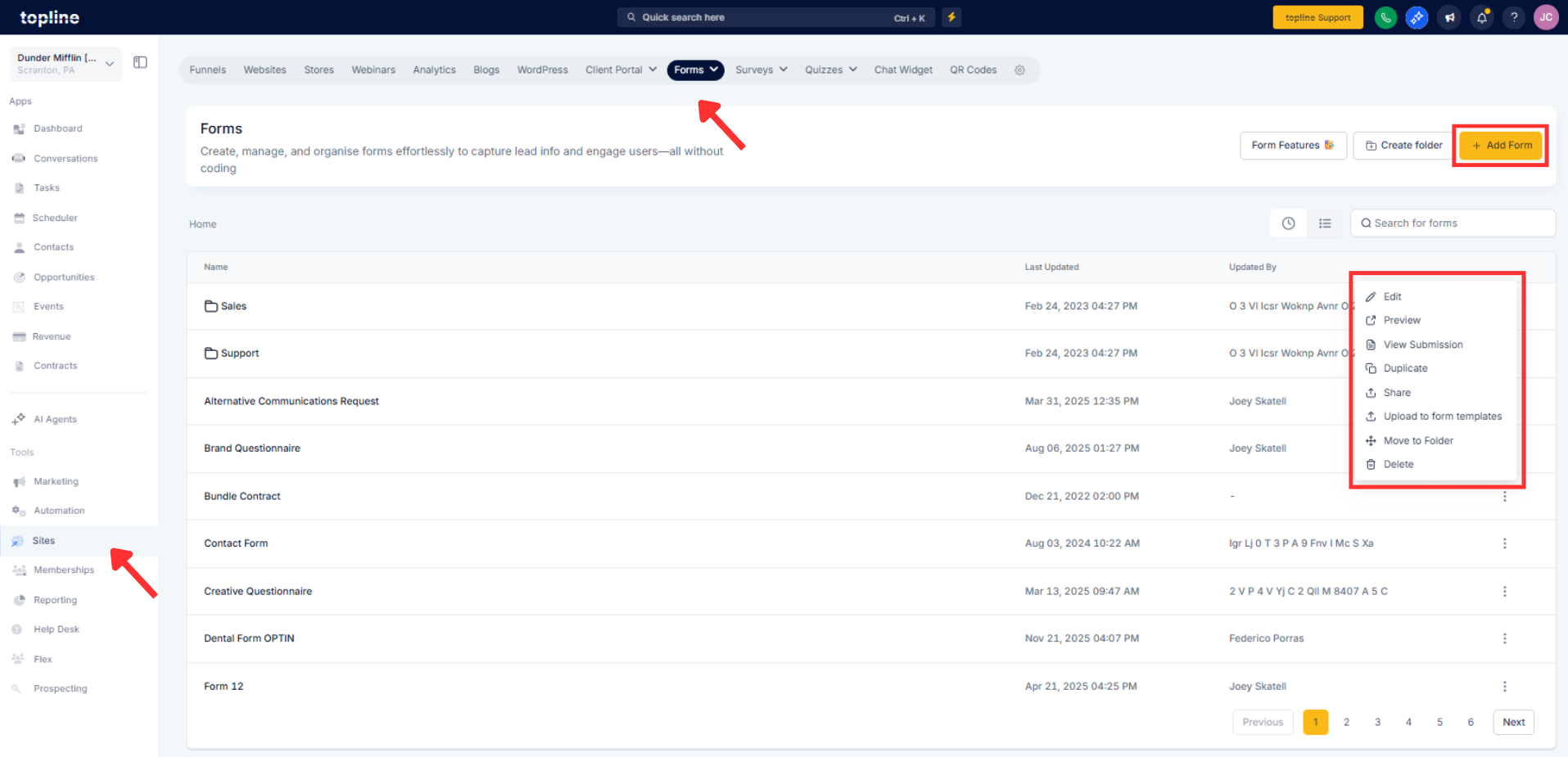Open Memberships in sidebar
1568x757 pixels.
pyautogui.click(x=64, y=570)
